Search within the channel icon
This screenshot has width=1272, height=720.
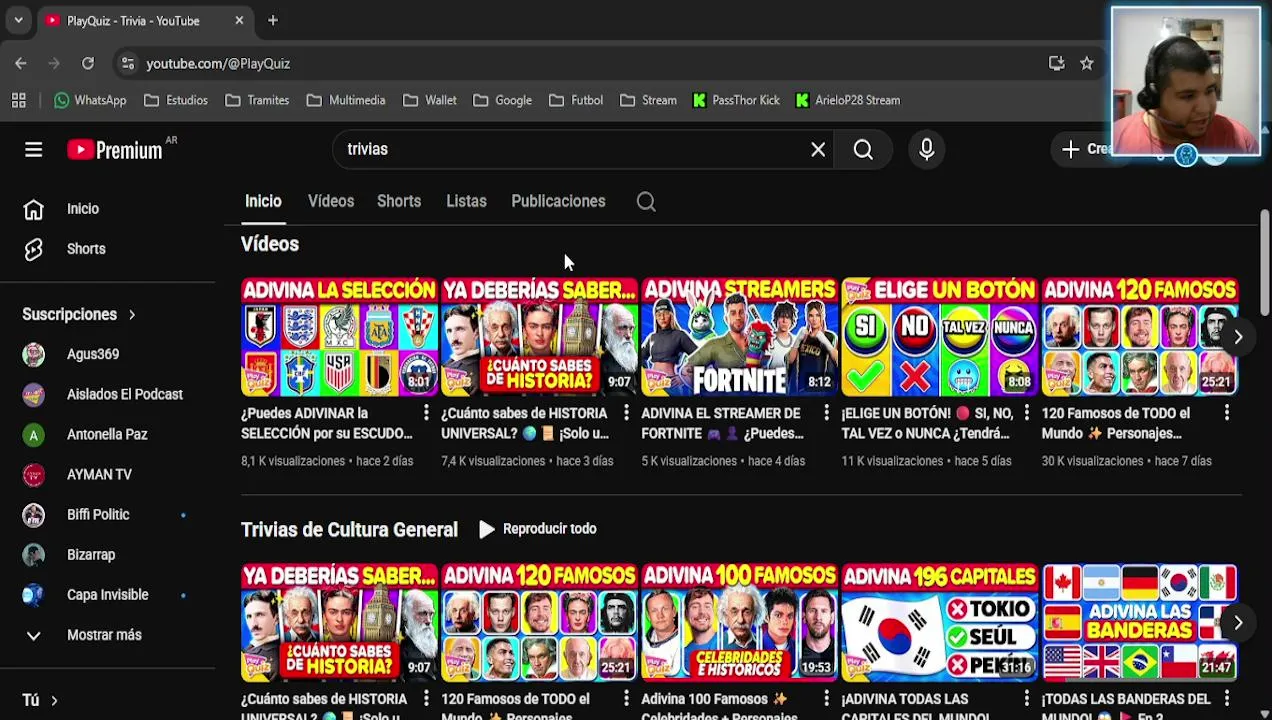point(646,201)
